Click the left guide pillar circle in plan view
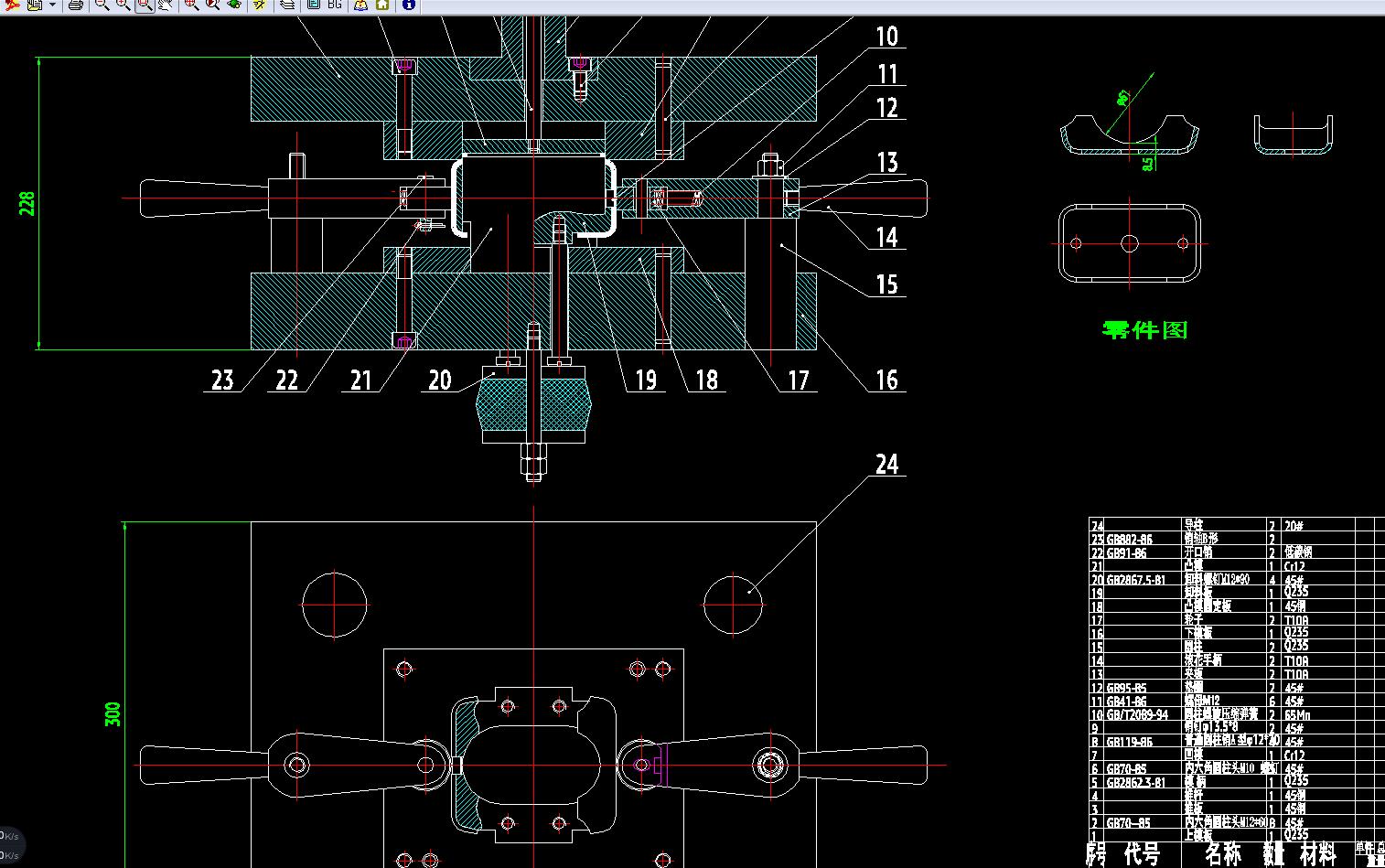Viewport: 1385px width, 868px height. [x=335, y=604]
